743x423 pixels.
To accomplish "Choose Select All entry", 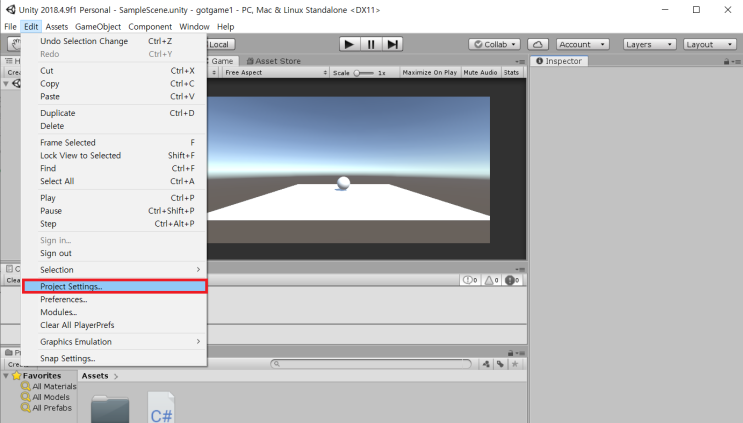I will pos(114,181).
